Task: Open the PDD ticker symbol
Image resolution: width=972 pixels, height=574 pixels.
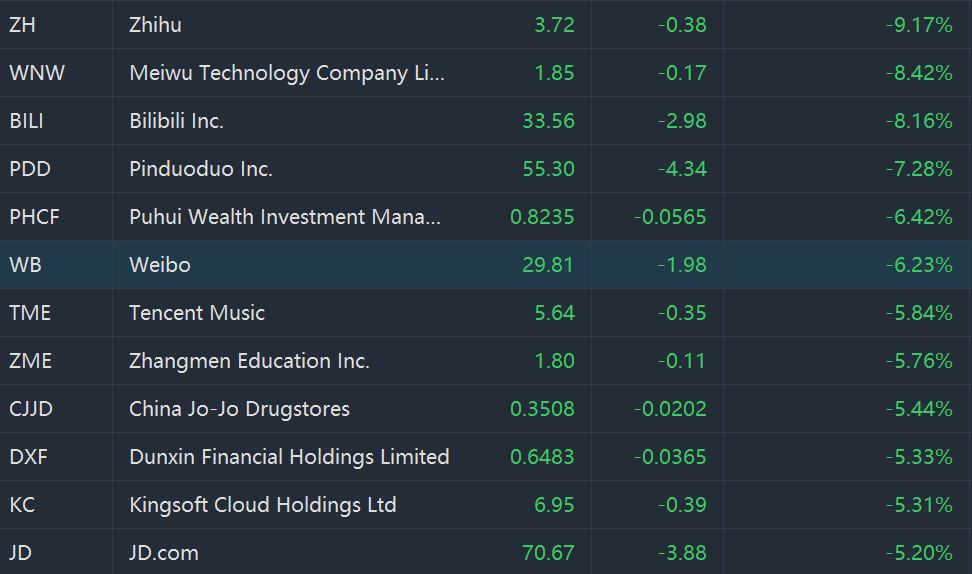Action: [29, 169]
